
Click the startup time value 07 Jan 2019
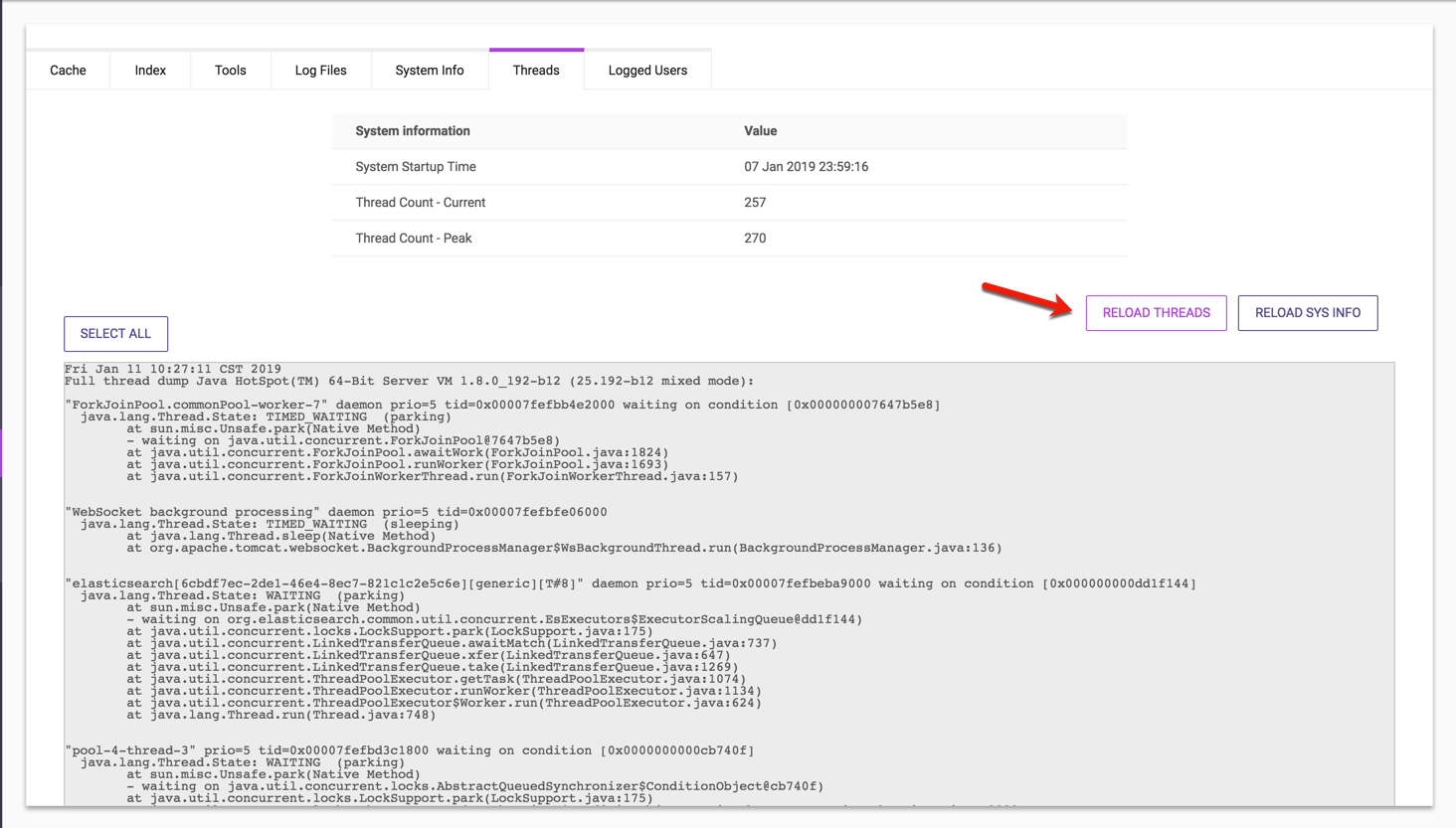point(806,167)
